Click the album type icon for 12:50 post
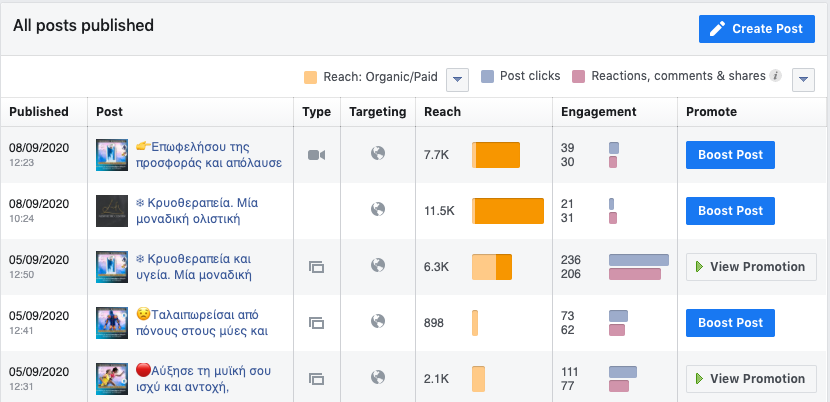 317,267
